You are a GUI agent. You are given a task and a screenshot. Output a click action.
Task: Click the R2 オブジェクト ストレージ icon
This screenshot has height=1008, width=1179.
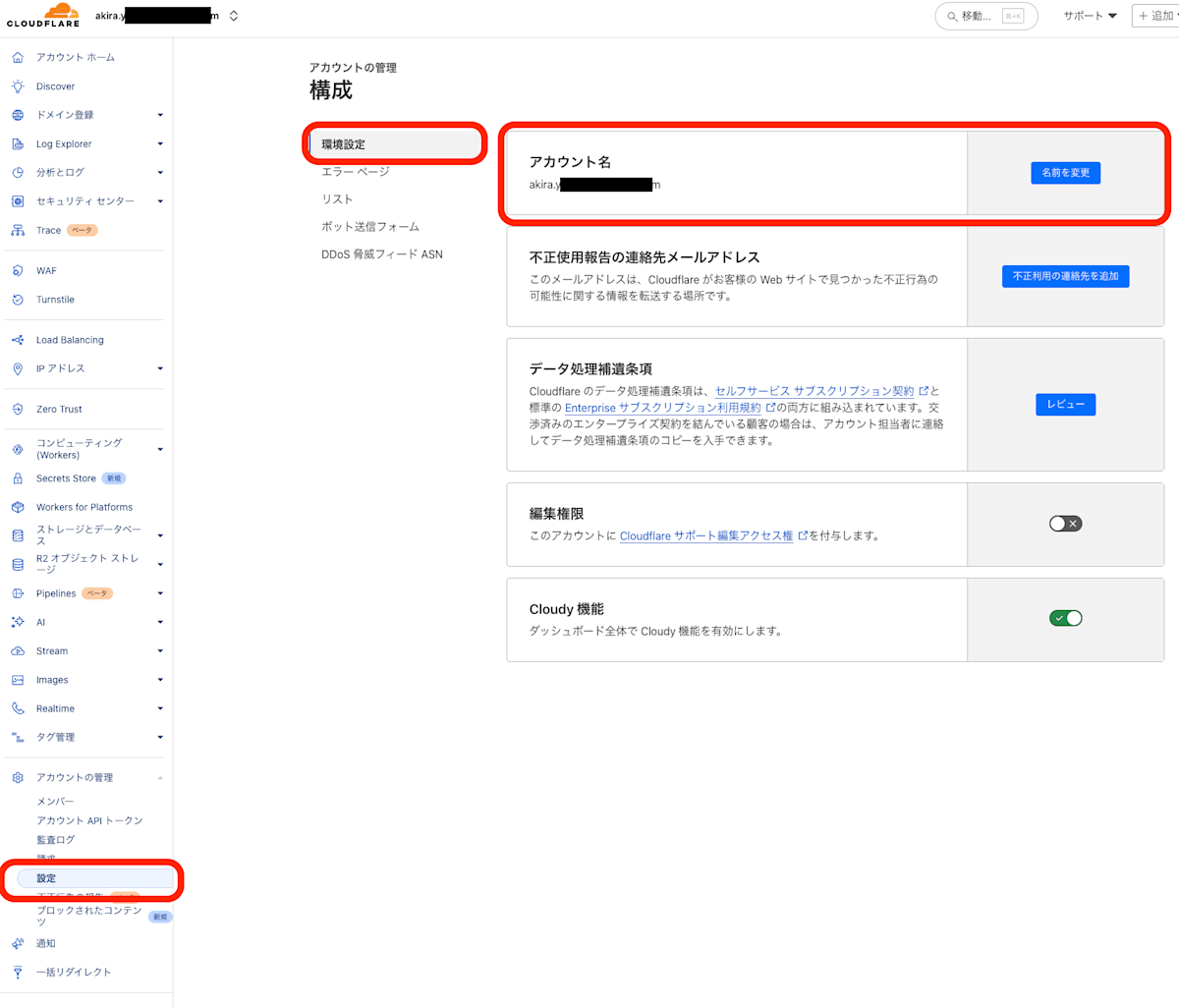tap(18, 564)
